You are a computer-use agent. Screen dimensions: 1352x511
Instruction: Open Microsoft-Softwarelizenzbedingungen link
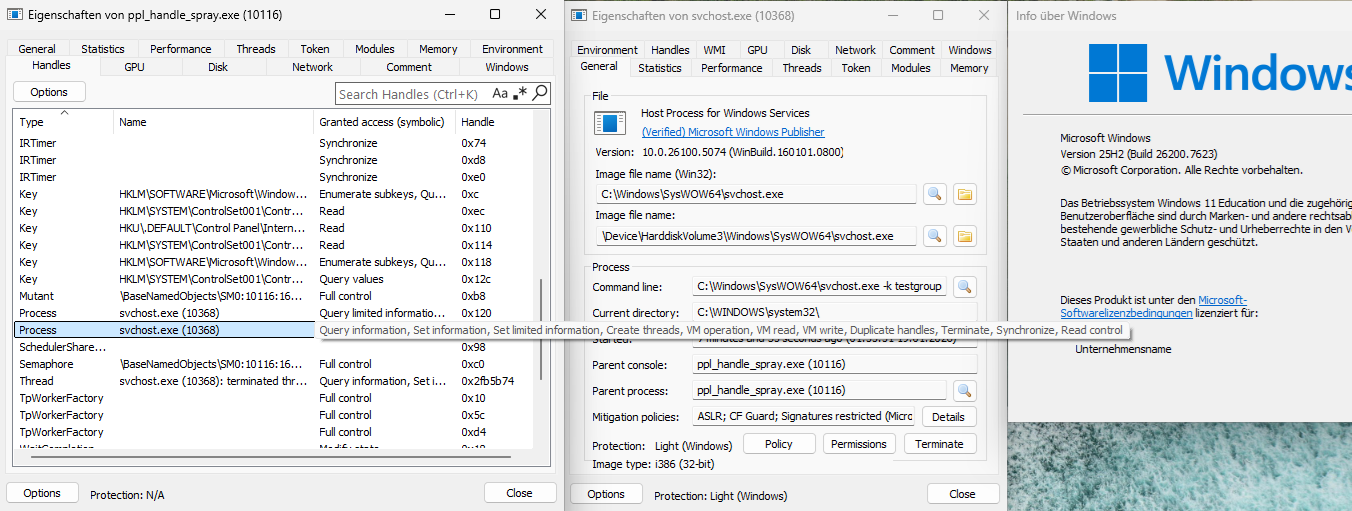(1154, 306)
